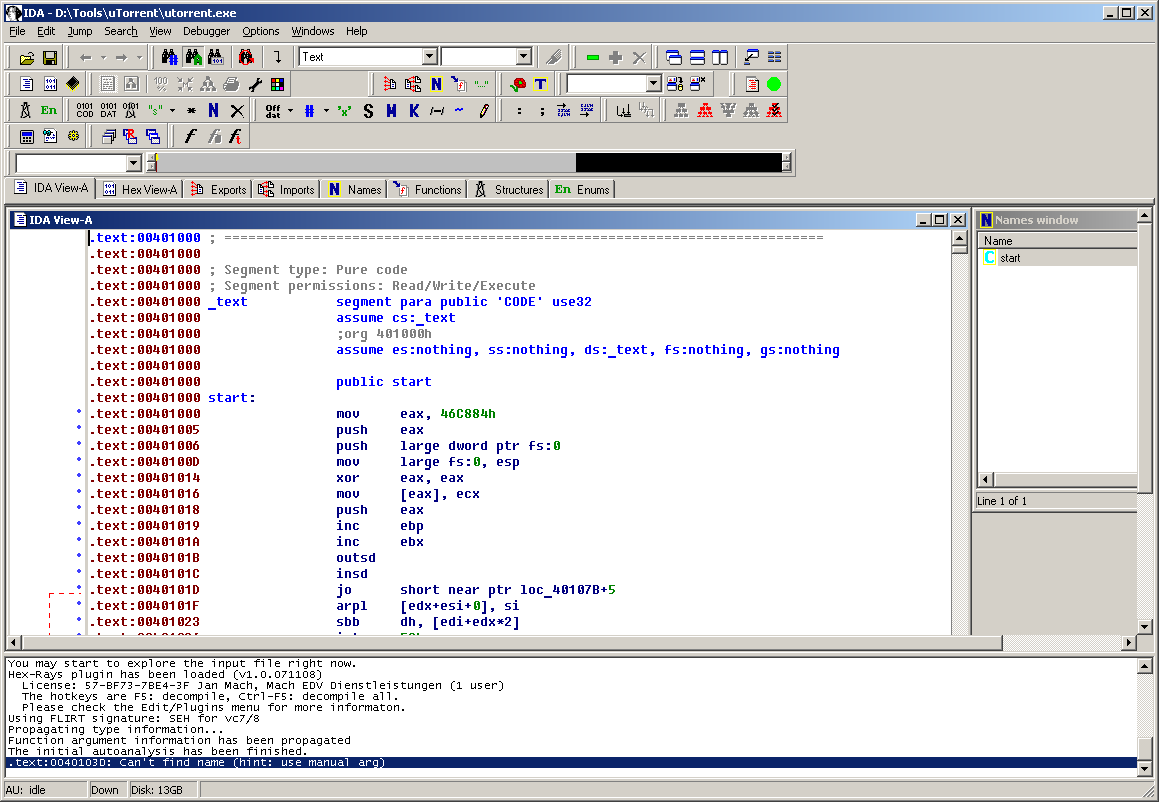Open the Text search type dropdown
Viewport: 1159px width, 802px height.
pos(429,57)
